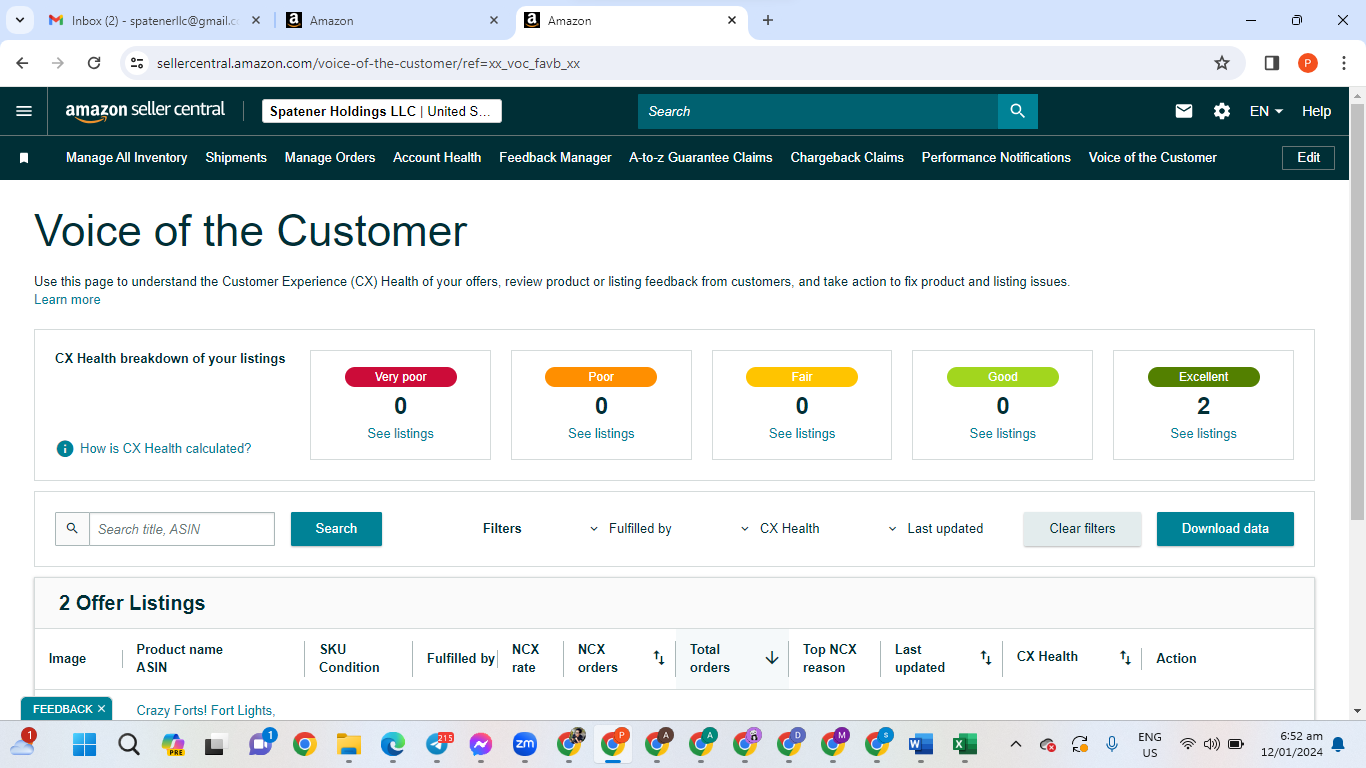1366x768 pixels.
Task: Click the magnifier button in the header search
Action: [1017, 111]
